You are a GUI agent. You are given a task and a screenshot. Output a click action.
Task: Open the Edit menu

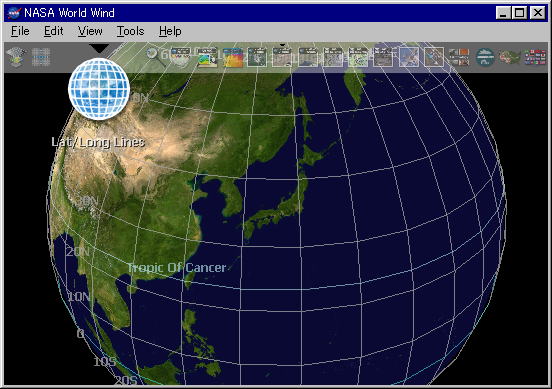point(54,31)
